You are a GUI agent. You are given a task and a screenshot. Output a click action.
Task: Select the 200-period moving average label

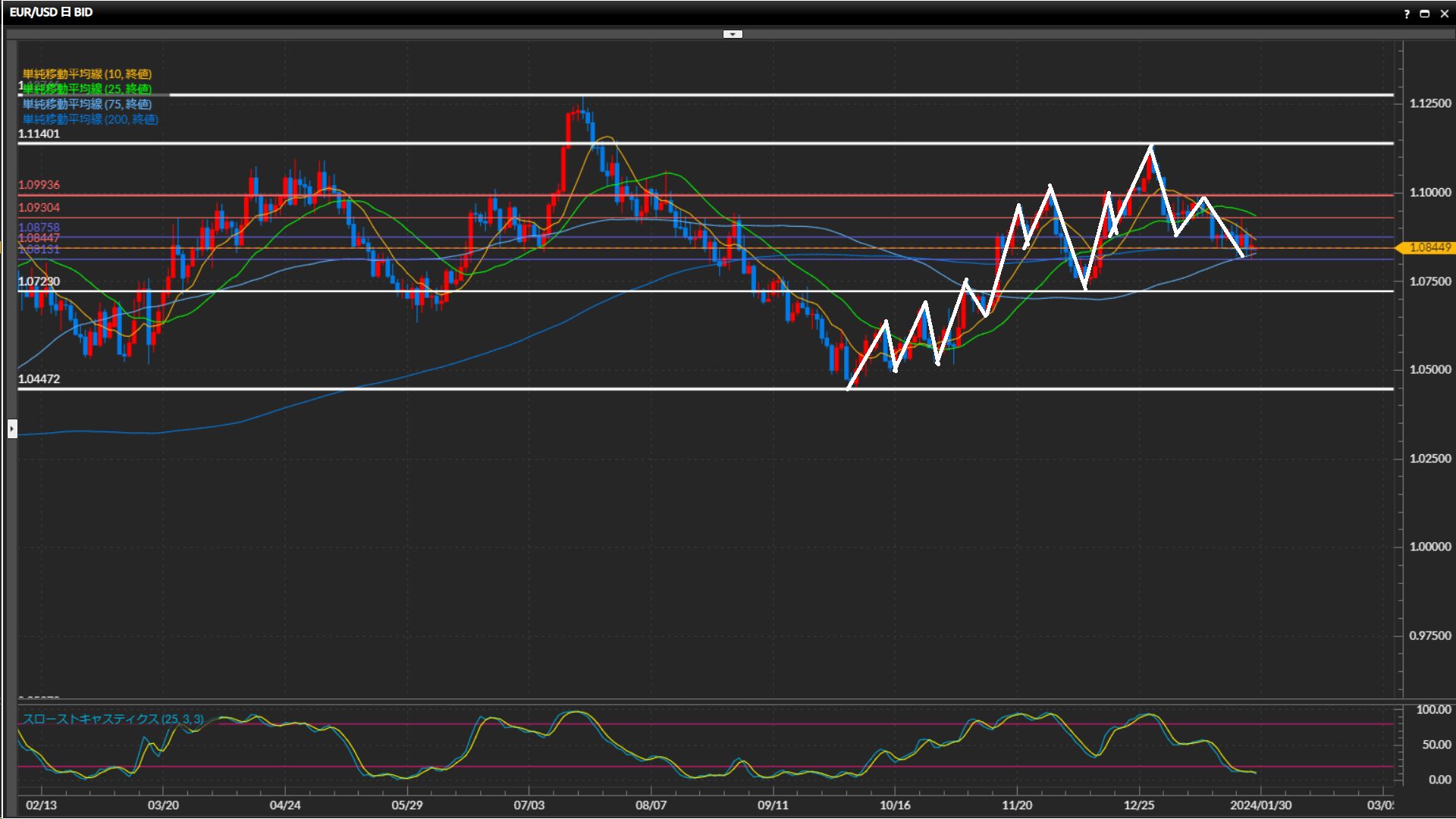click(90, 119)
